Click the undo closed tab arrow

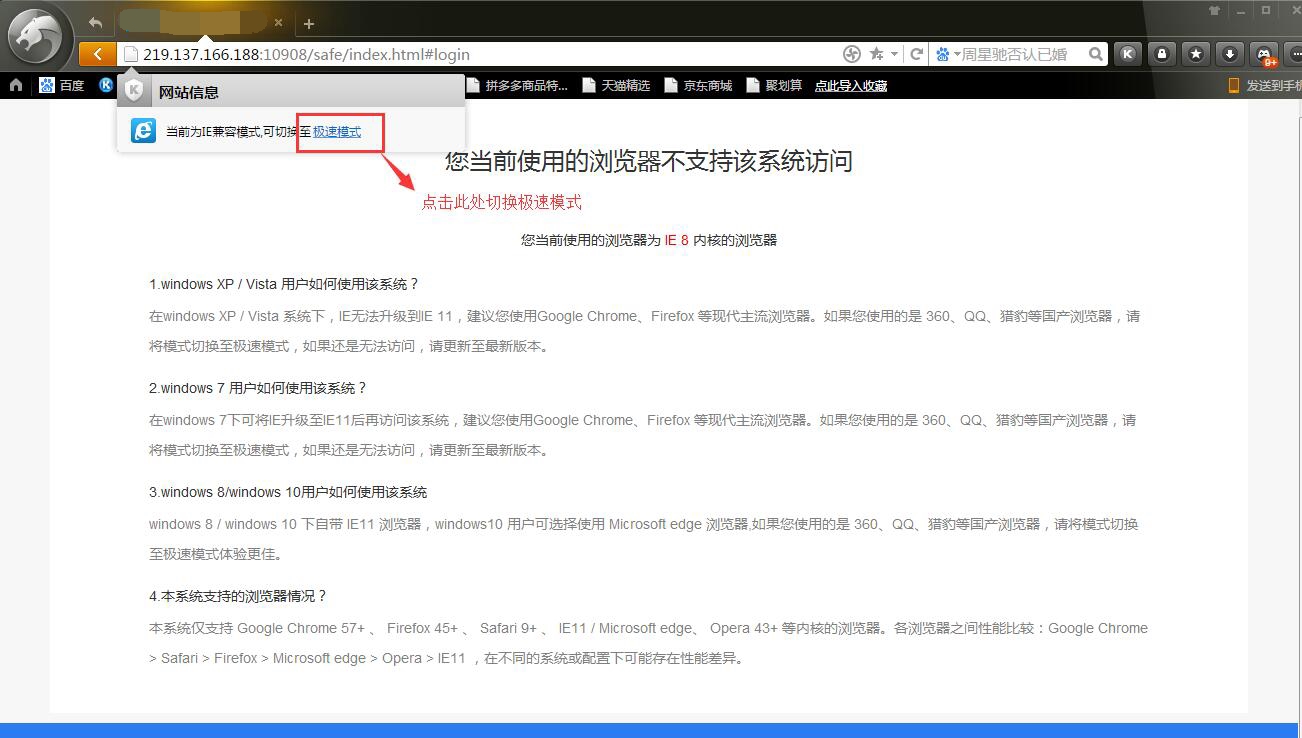(95, 22)
